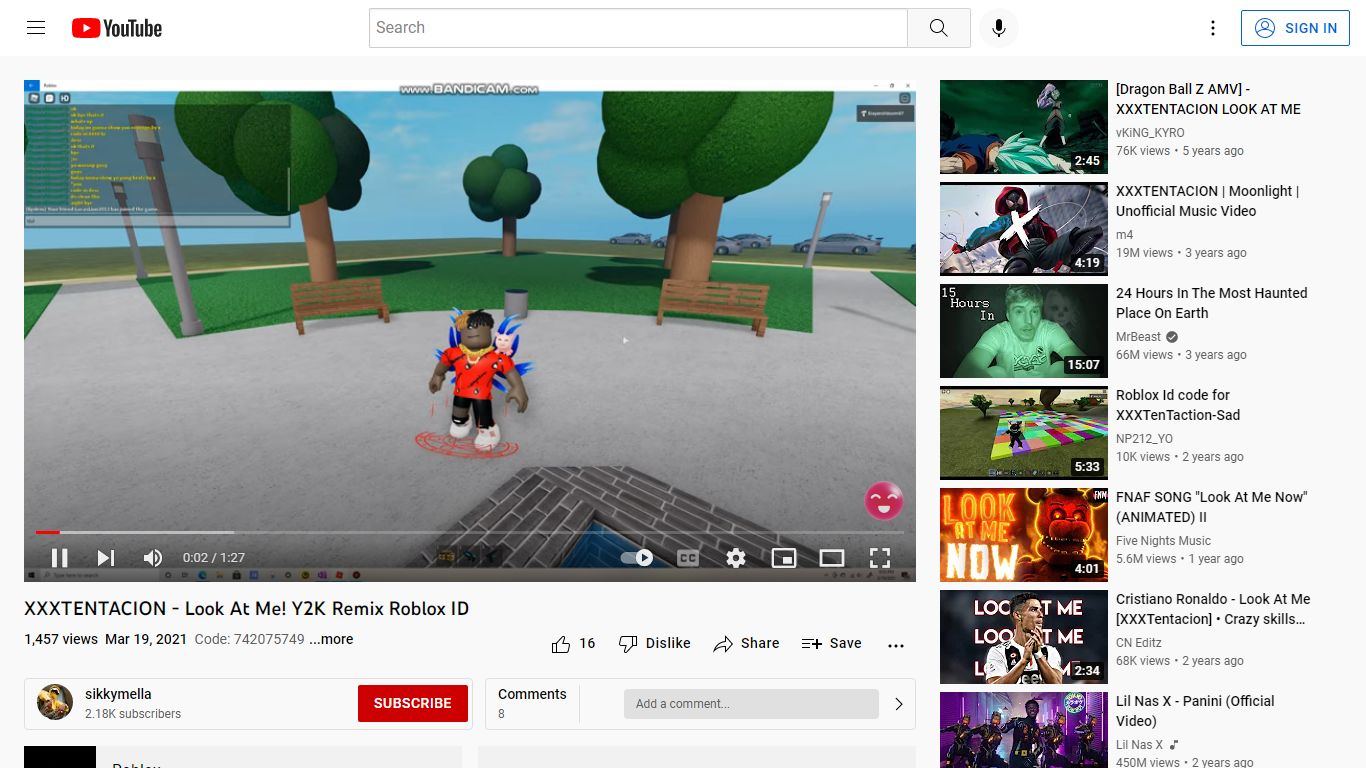Go to YouTube home via logo

117,28
